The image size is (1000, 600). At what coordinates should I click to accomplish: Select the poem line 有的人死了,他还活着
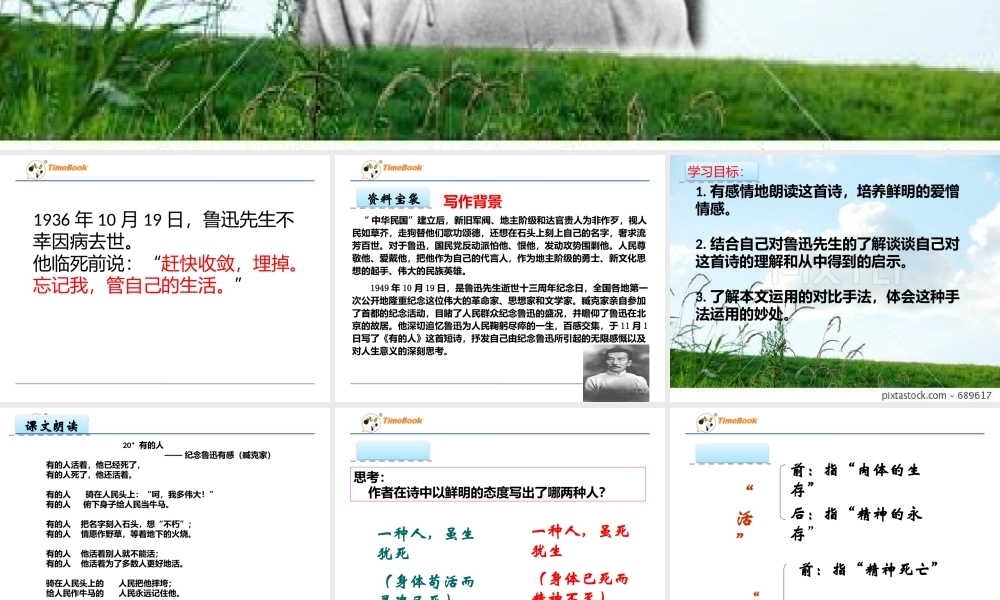click(89, 475)
